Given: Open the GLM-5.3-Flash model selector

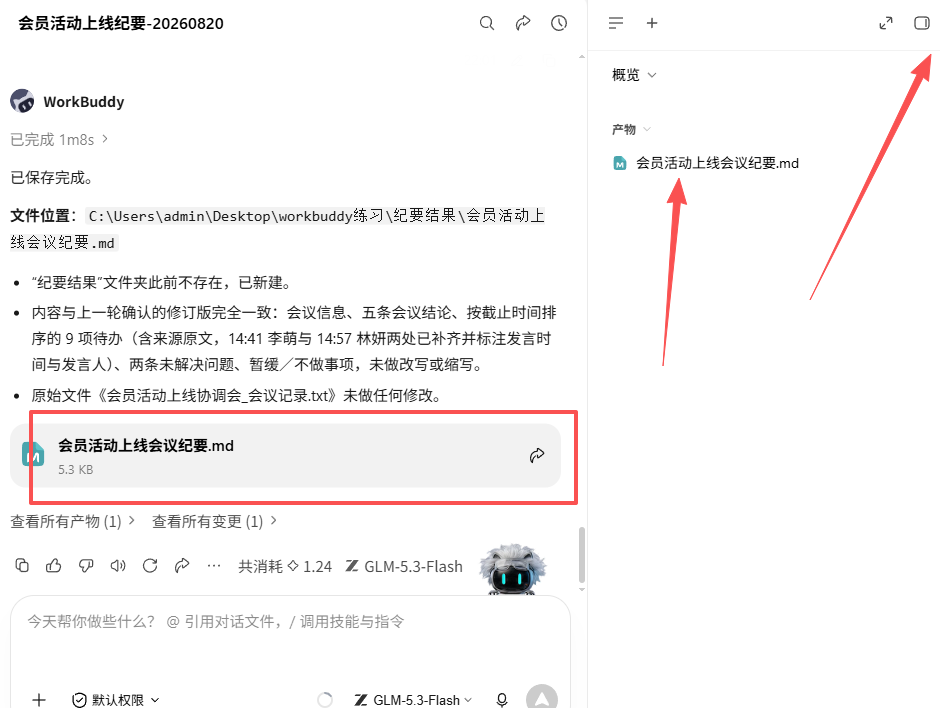Looking at the screenshot, I should click(413, 700).
